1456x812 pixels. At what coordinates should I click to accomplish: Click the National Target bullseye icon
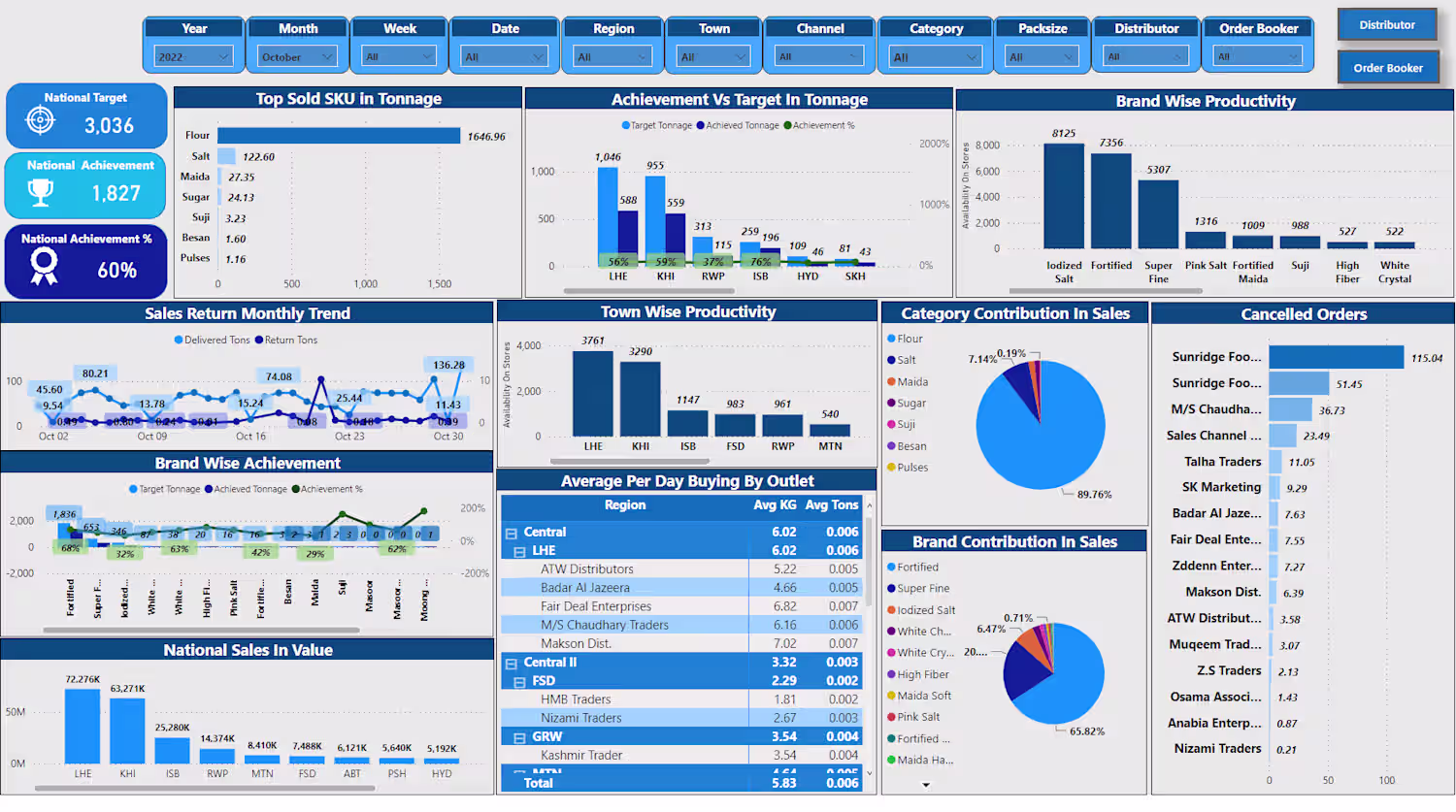[40, 120]
